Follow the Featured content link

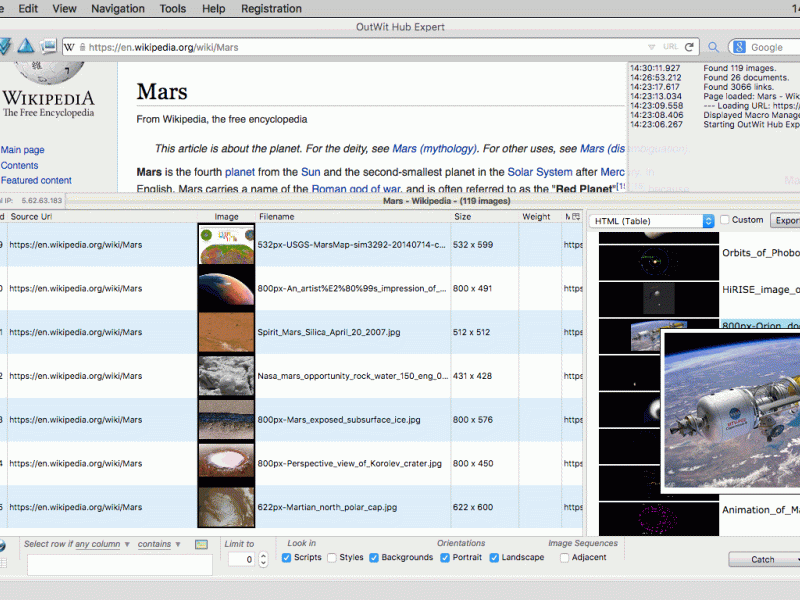pyautogui.click(x=36, y=180)
